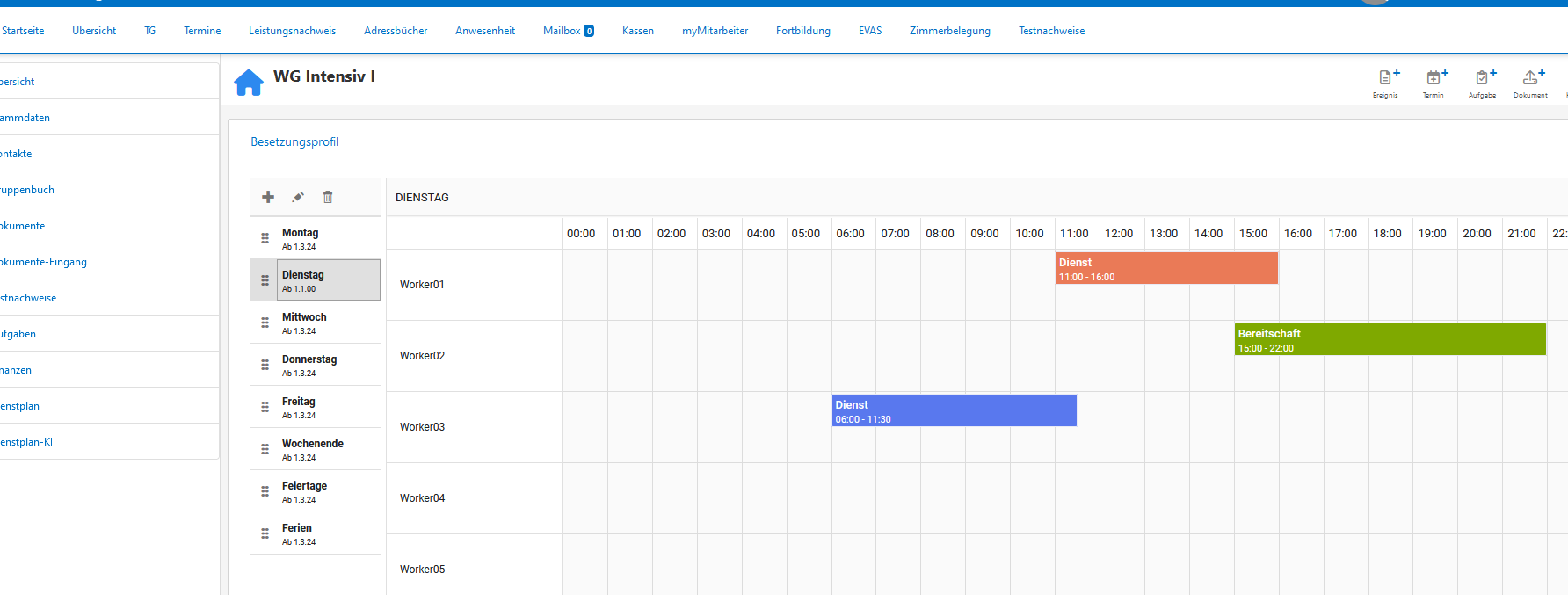Click the orange Dienst 11:00-16:00 block

(1165, 268)
